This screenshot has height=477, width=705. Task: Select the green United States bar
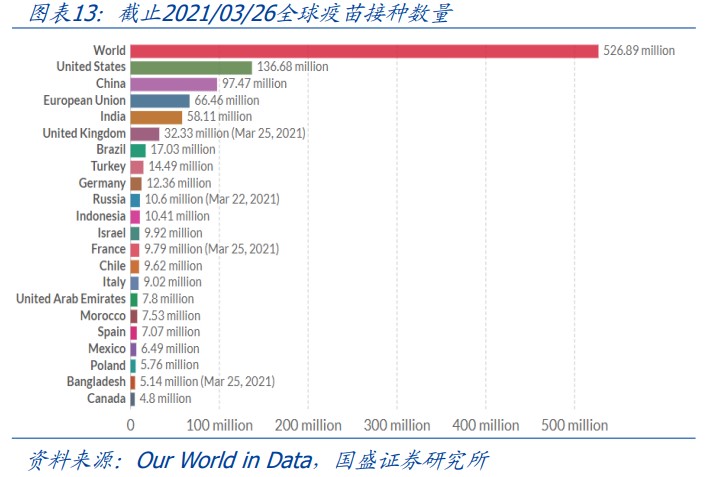pyautogui.click(x=192, y=67)
